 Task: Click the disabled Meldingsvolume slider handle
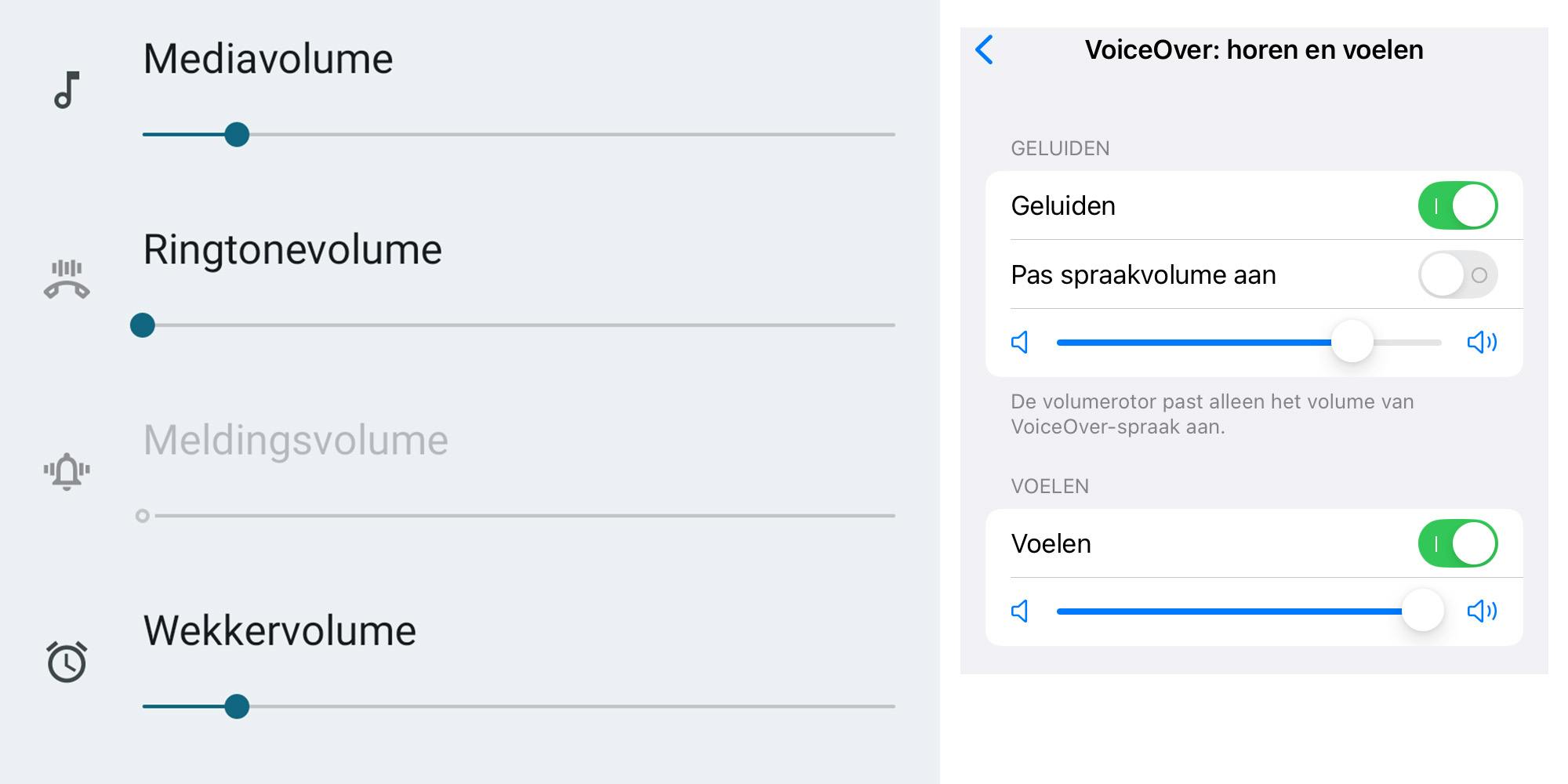pos(143,516)
